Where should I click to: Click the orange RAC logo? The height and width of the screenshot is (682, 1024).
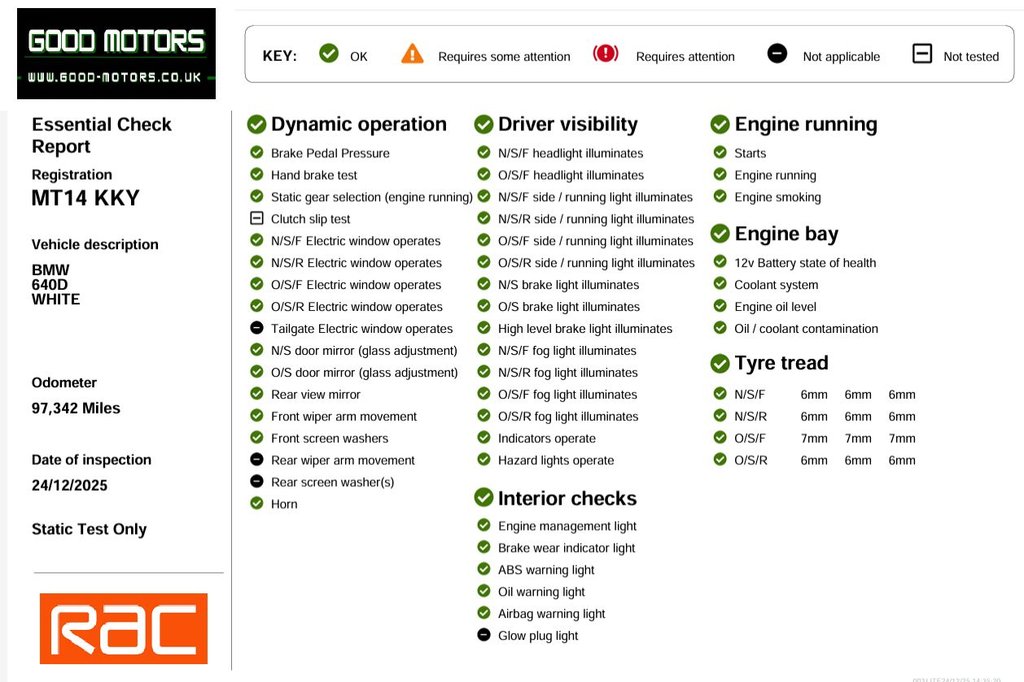pos(124,628)
